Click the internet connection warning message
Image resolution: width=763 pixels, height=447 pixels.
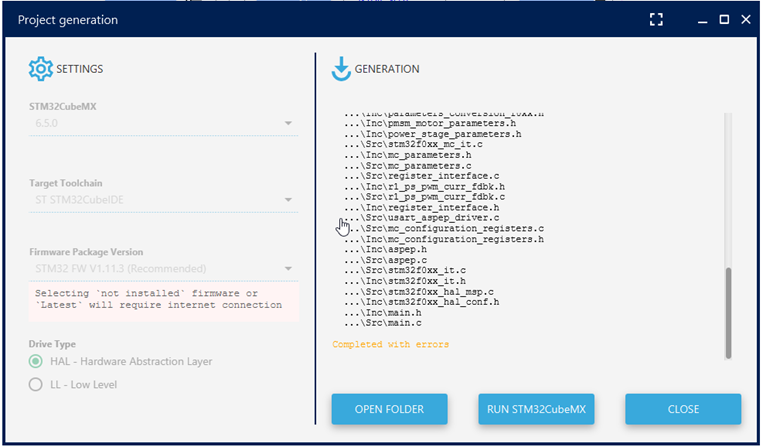click(164, 302)
